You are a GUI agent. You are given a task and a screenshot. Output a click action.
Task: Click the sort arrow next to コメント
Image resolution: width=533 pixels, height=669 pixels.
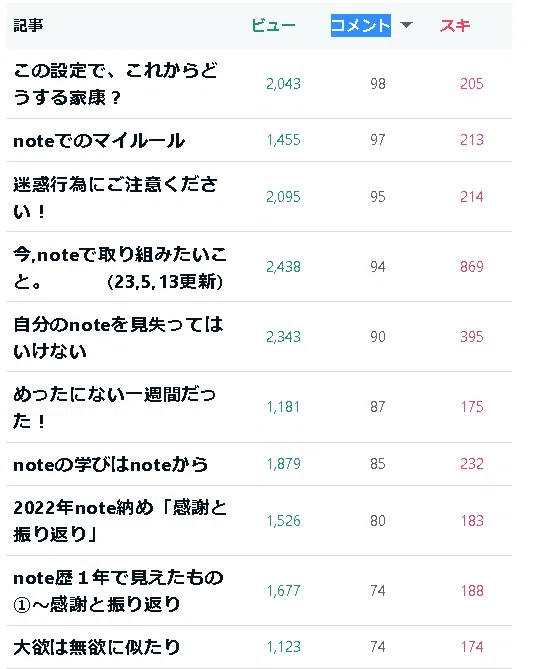click(x=406, y=25)
